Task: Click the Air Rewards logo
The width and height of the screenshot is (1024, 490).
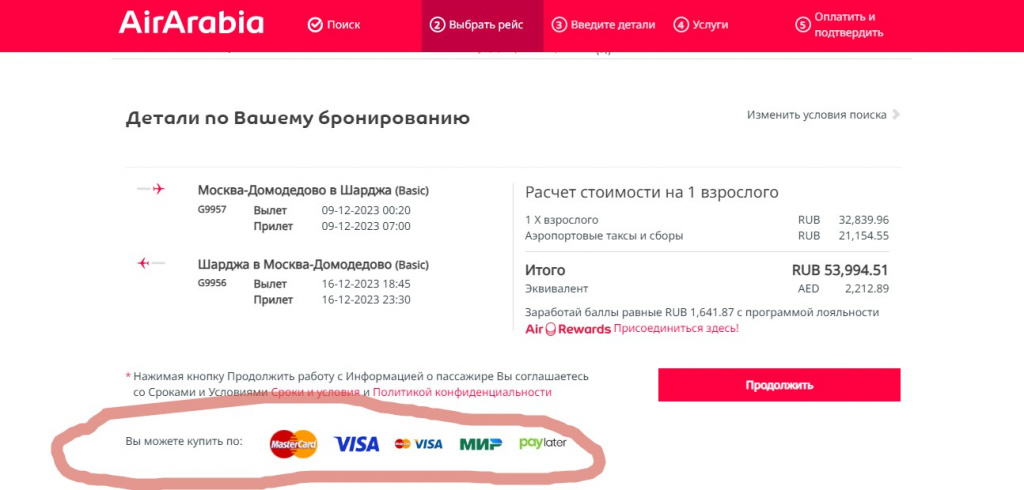Action: pos(568,329)
